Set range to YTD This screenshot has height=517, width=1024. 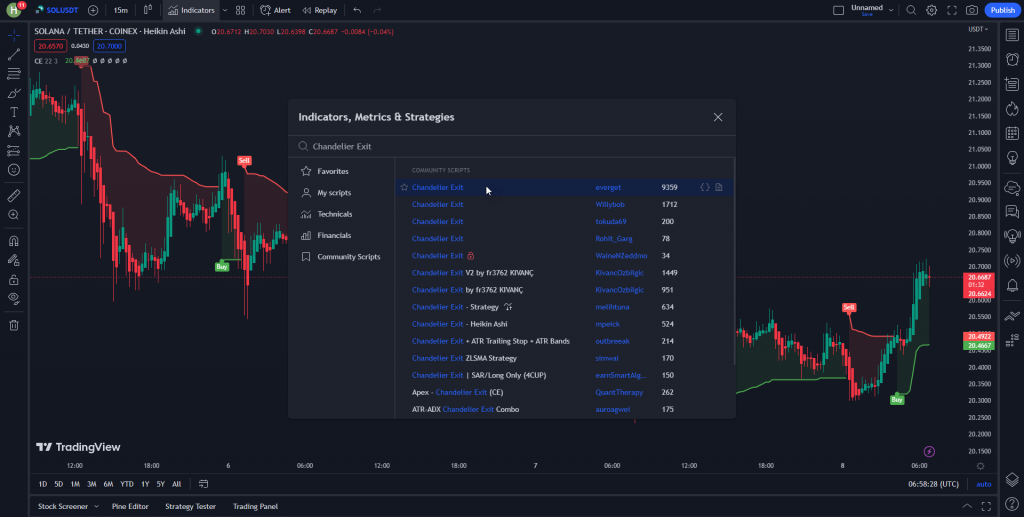click(x=127, y=484)
